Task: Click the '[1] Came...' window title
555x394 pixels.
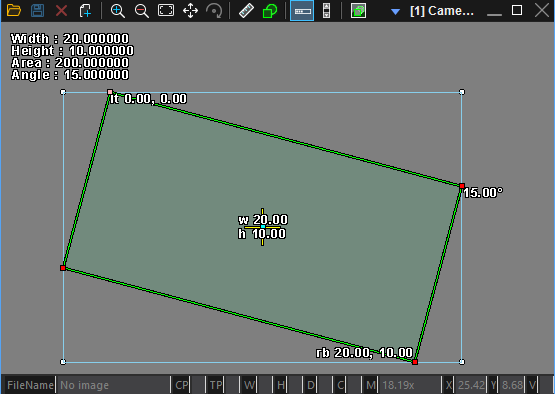Action: (442, 11)
